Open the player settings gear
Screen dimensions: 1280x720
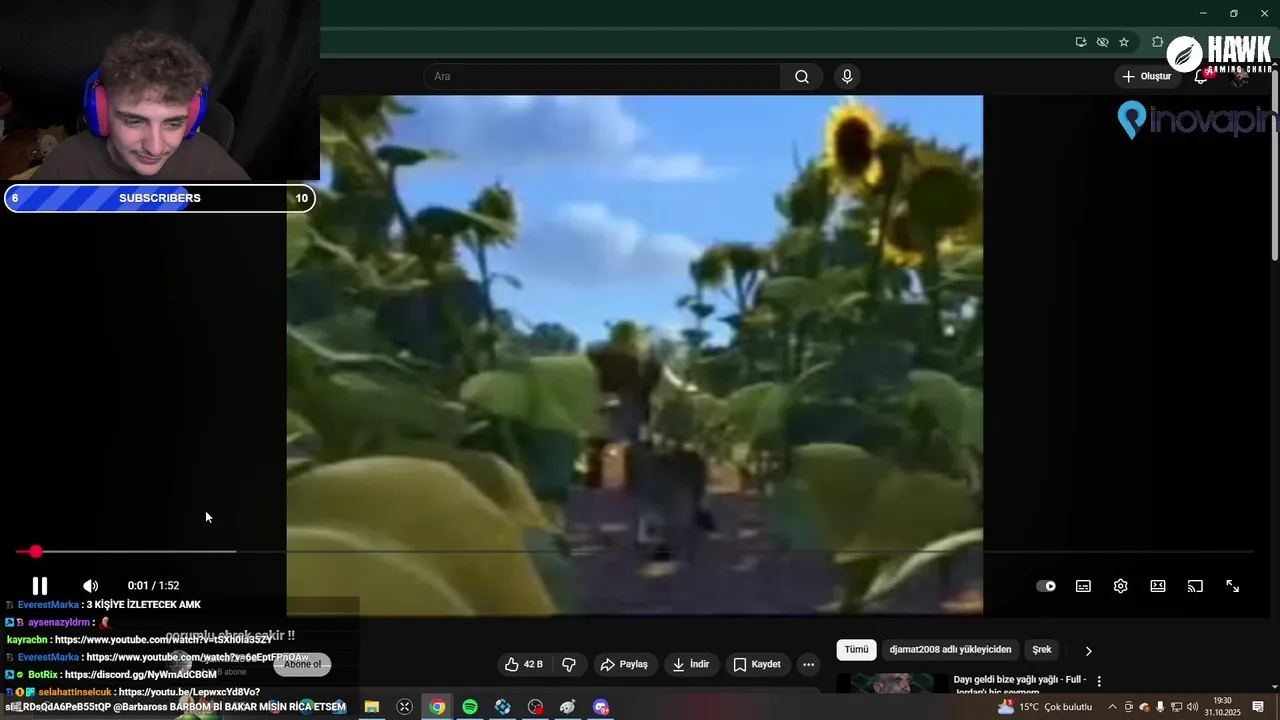[x=1120, y=586]
